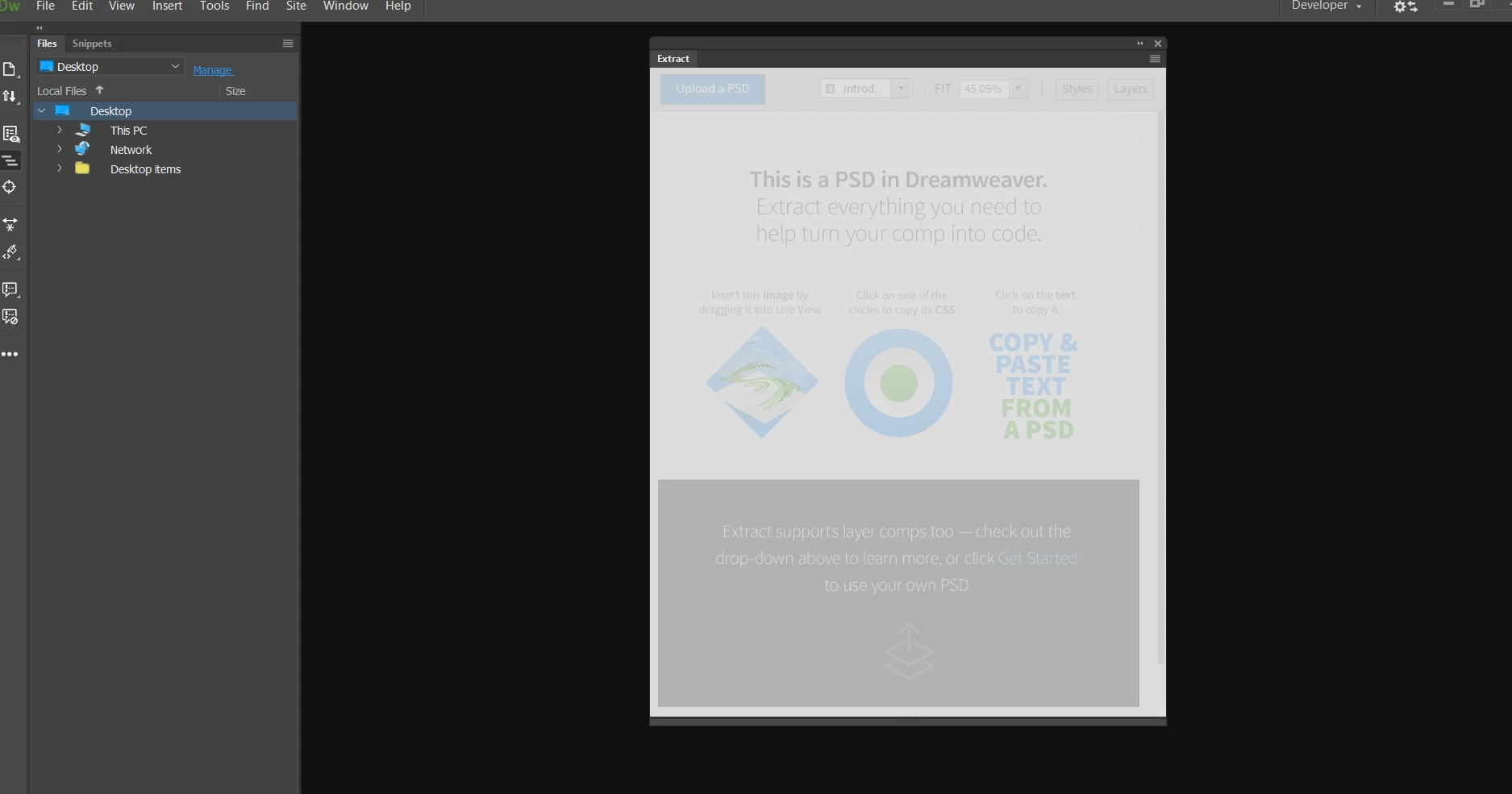
Task: Open the File menu
Action: point(45,6)
